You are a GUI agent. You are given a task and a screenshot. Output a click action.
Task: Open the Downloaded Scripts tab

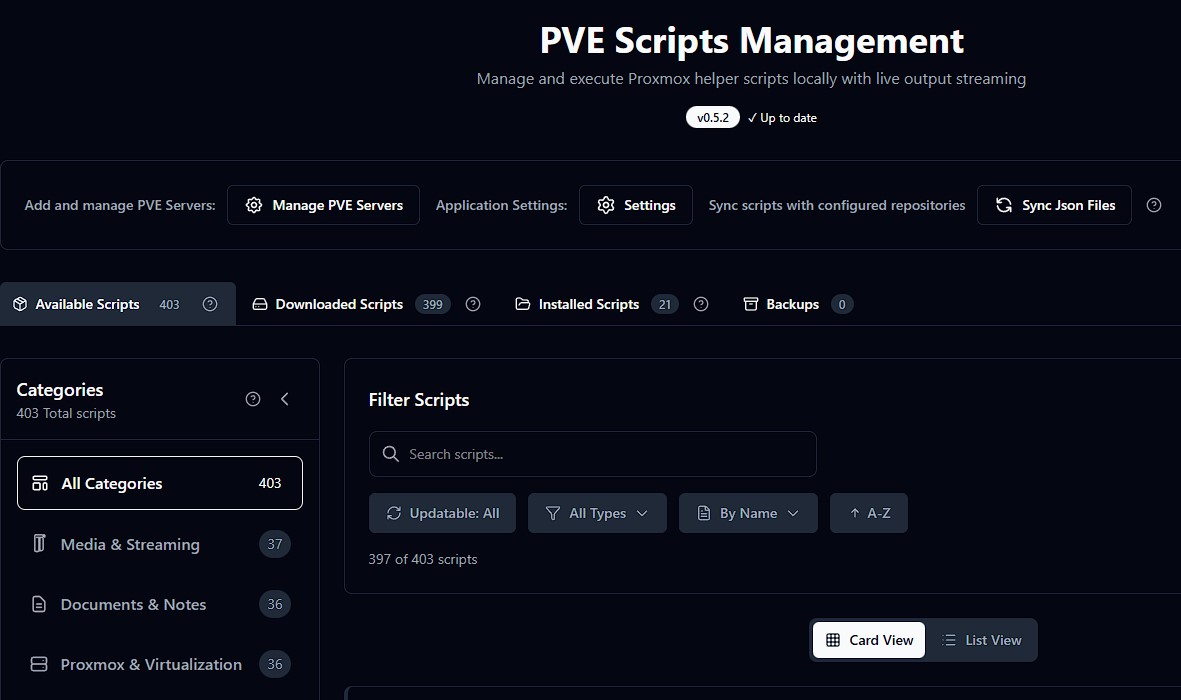pyautogui.click(x=340, y=304)
